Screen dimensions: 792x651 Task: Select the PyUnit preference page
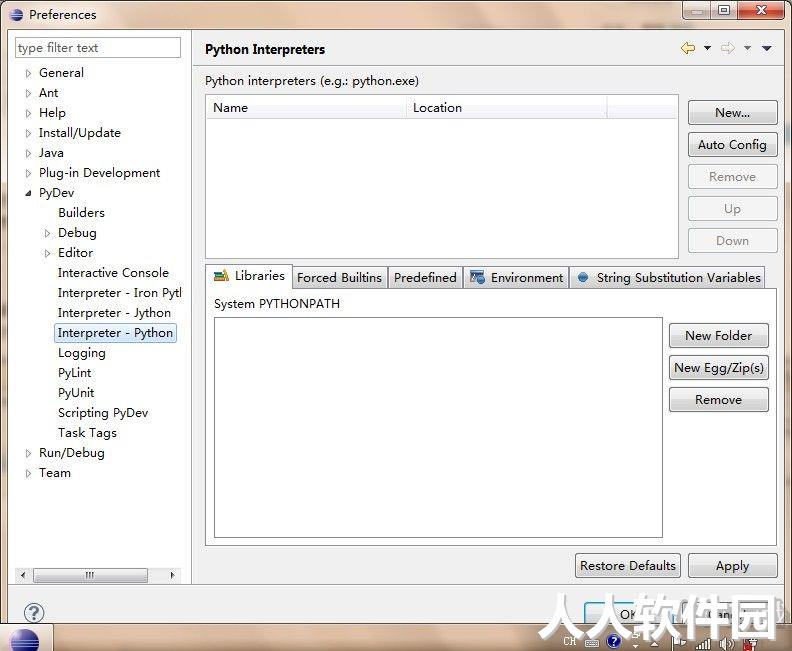coord(76,392)
